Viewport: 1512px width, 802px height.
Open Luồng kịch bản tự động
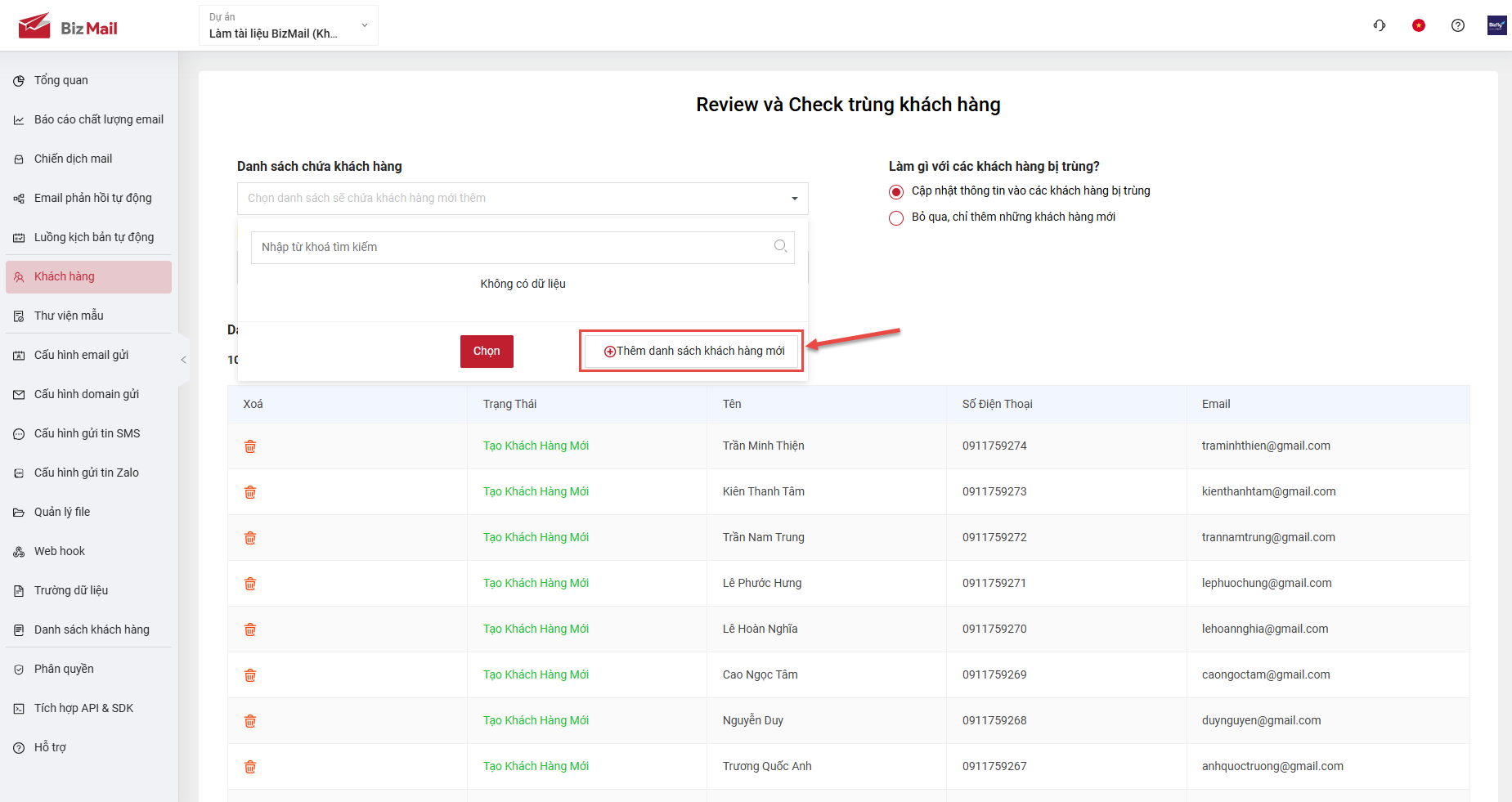pyautogui.click(x=88, y=237)
